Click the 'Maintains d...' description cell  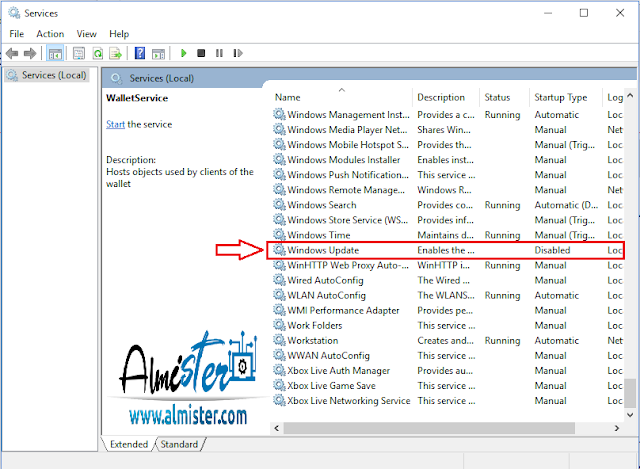click(x=445, y=235)
